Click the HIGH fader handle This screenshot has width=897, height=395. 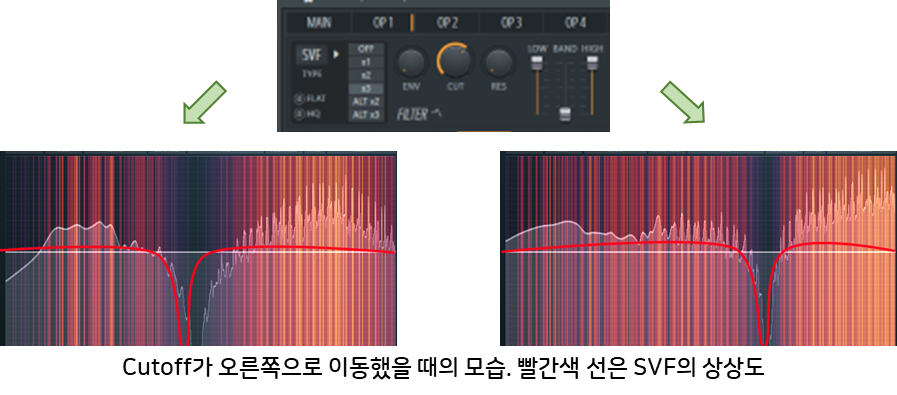593,63
